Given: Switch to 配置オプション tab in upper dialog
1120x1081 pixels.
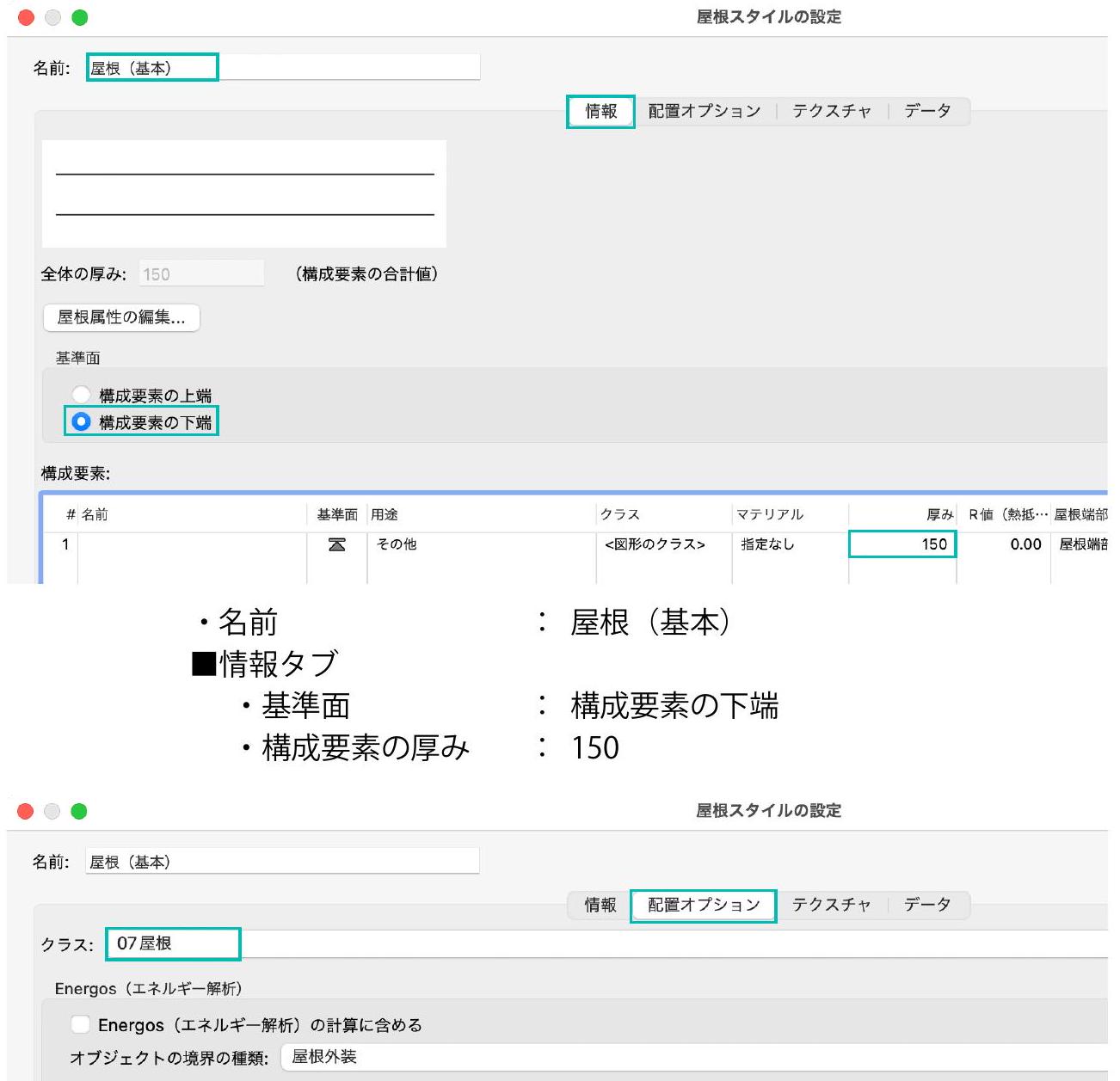Looking at the screenshot, I should (x=705, y=111).
